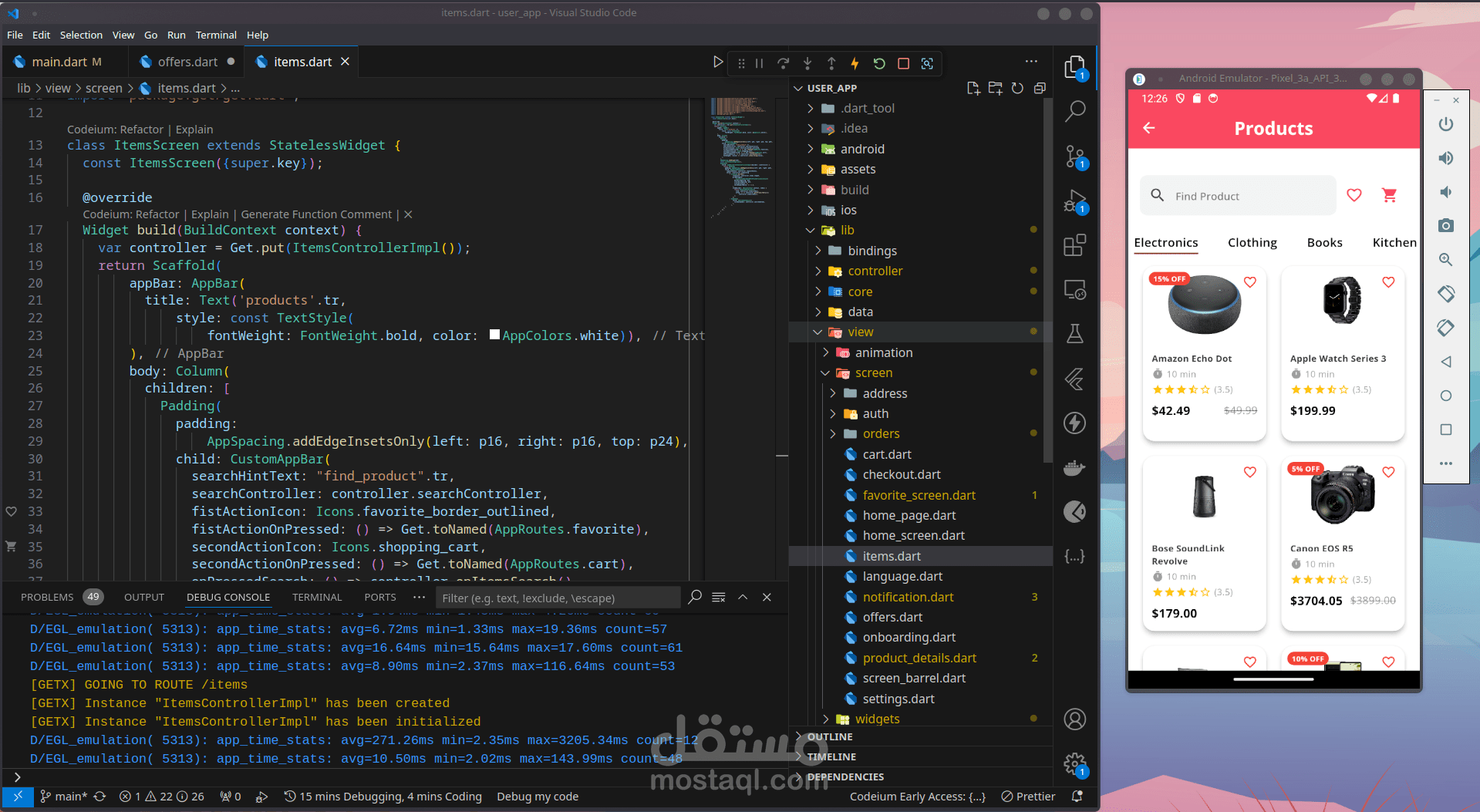This screenshot has width=1480, height=812.
Task: Click New Folder icon in Explorer header
Action: coord(996,88)
